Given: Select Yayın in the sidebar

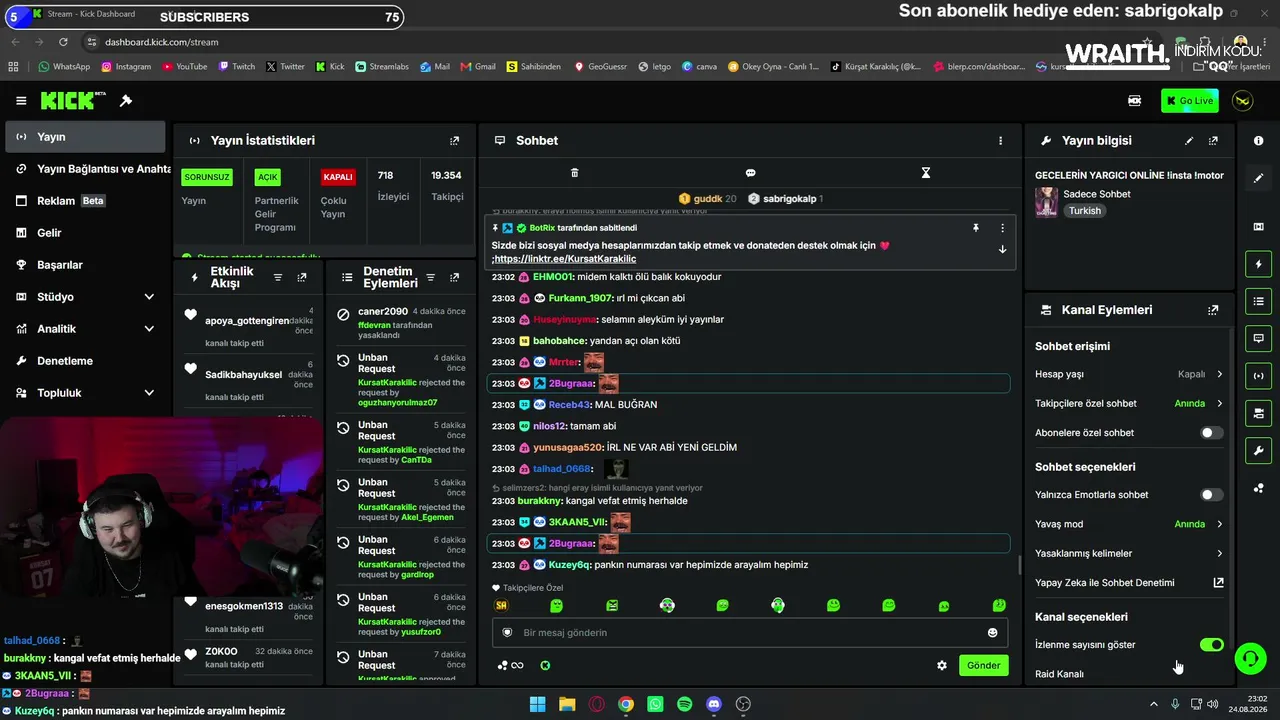Looking at the screenshot, I should click(85, 137).
